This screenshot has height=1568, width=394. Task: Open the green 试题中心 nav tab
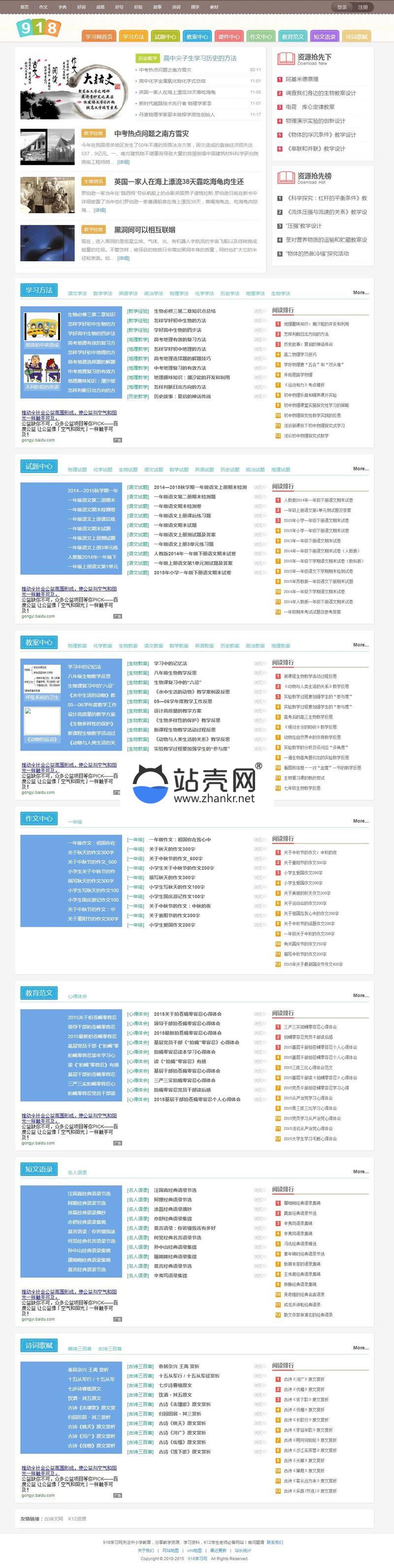(165, 36)
